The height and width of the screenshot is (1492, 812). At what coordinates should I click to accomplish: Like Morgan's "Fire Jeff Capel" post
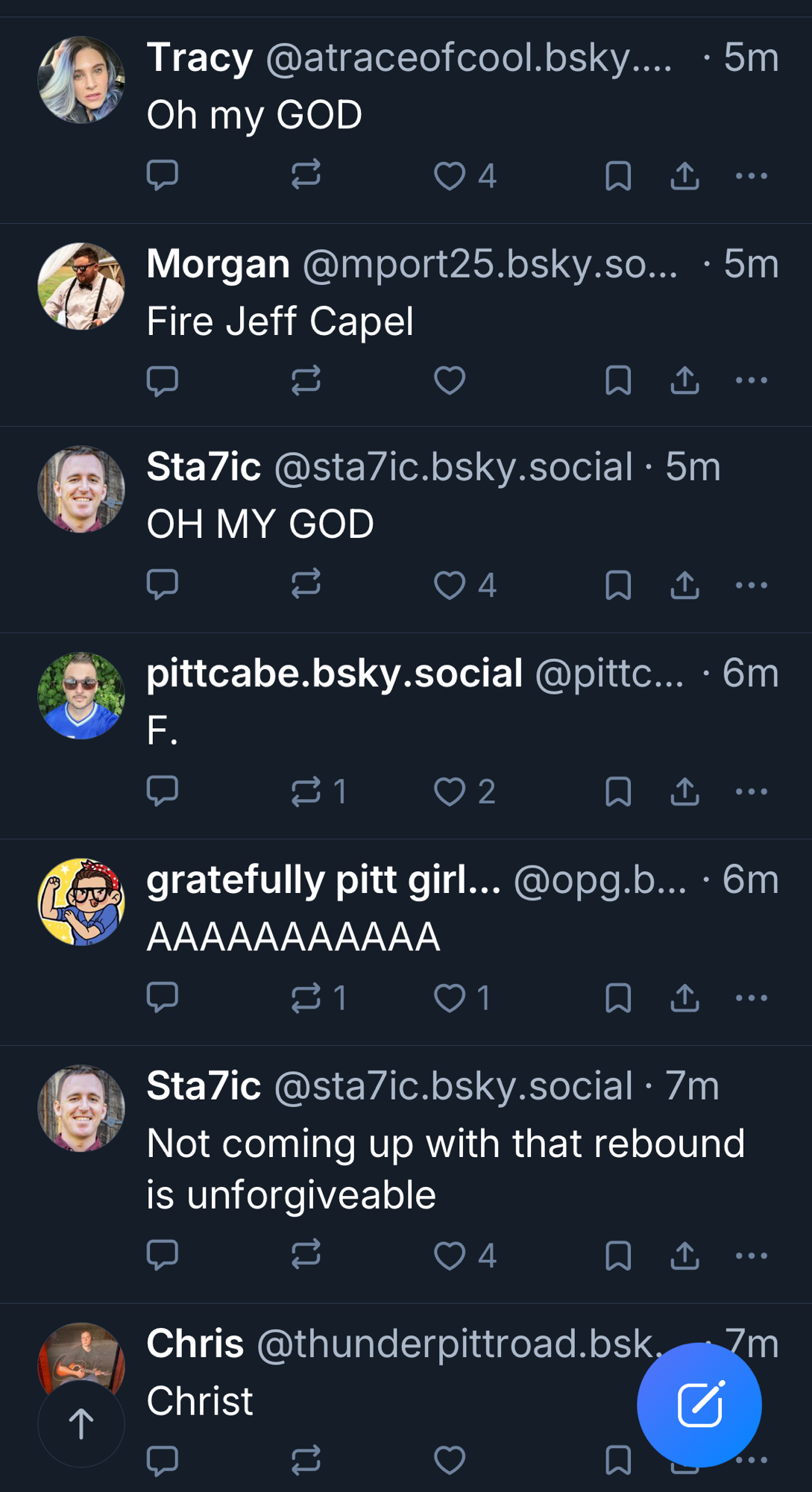[x=450, y=380]
